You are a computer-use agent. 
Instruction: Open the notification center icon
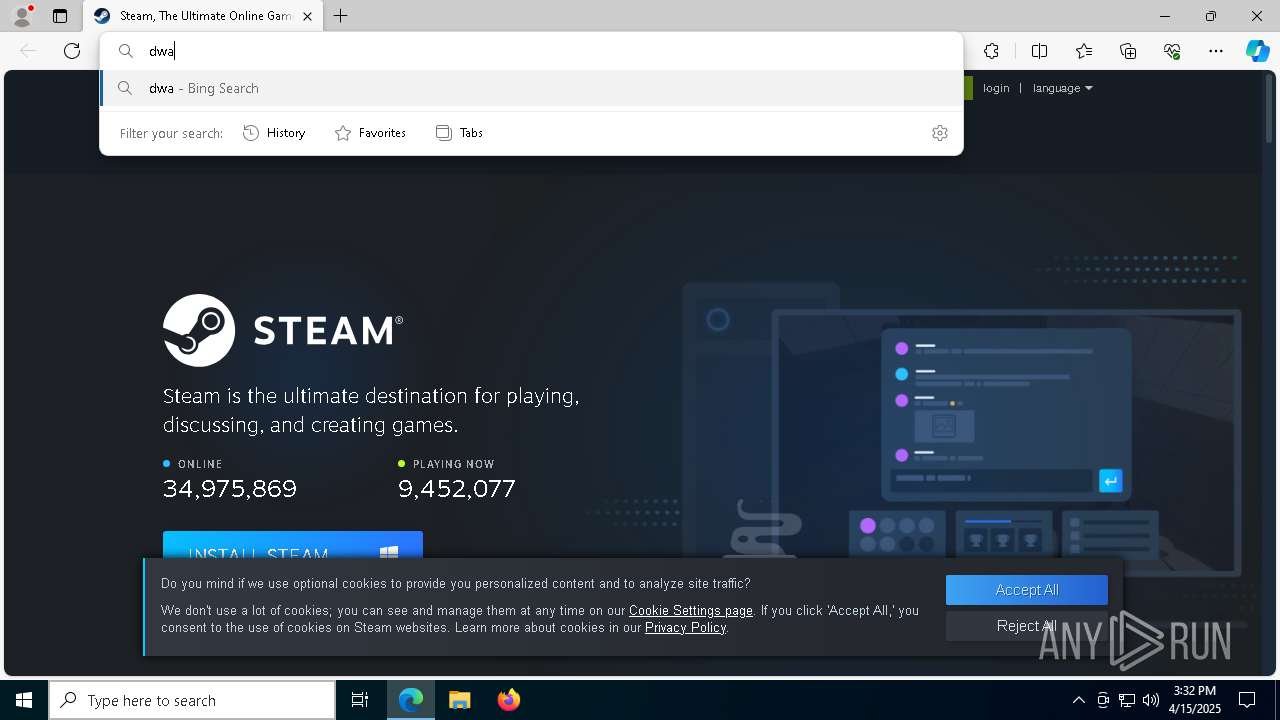[x=1247, y=700]
